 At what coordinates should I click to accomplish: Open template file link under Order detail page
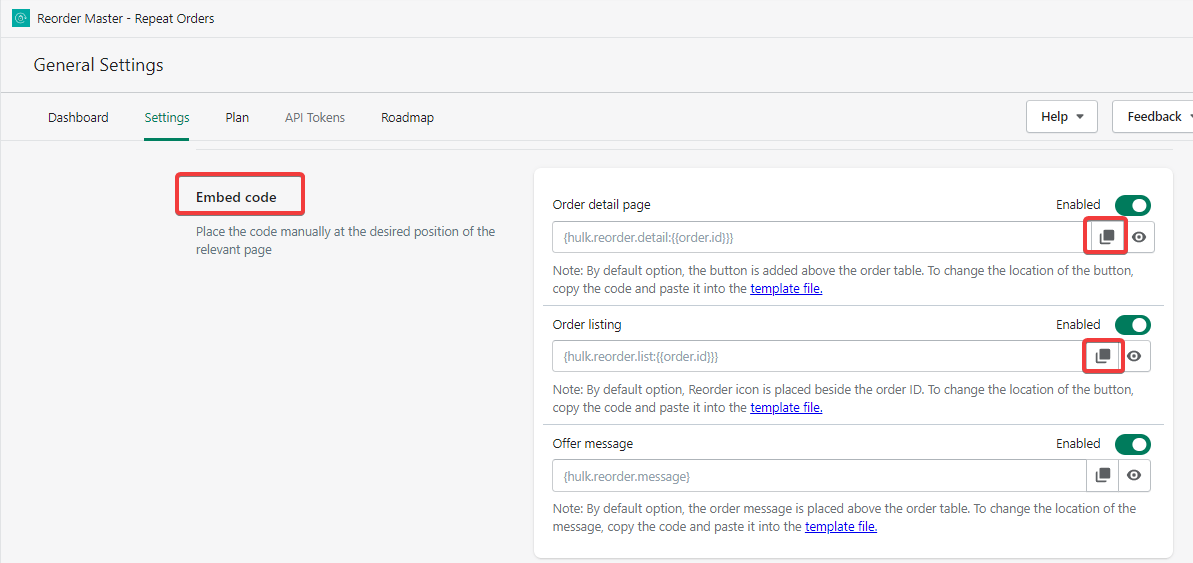[x=786, y=289]
